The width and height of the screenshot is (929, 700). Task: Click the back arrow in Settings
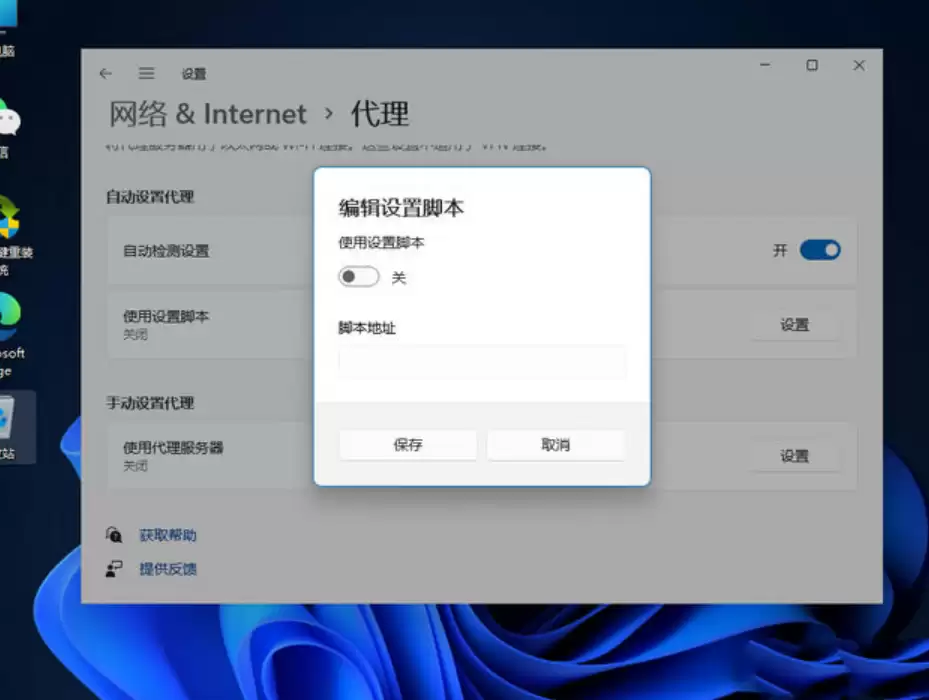pyautogui.click(x=105, y=73)
